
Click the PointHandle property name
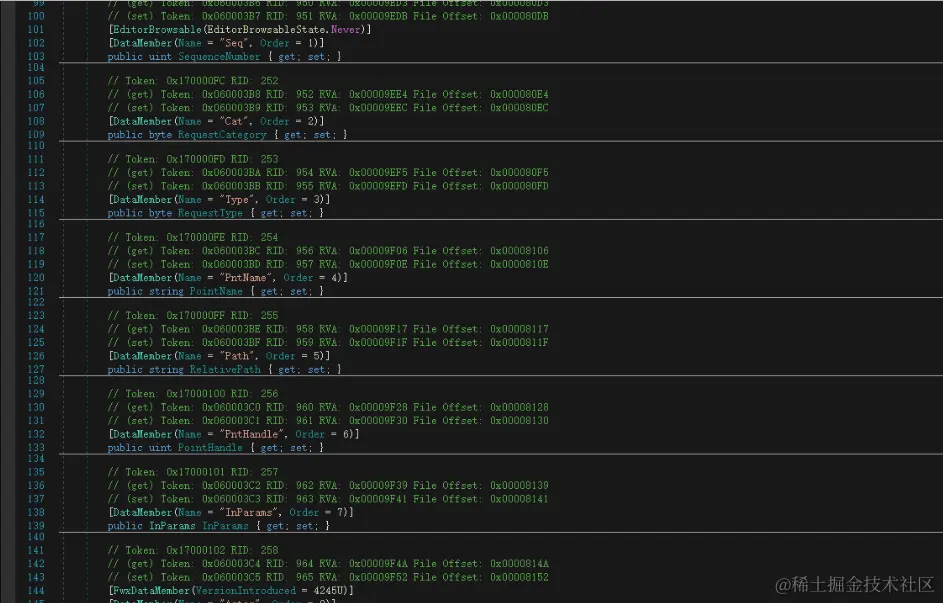[210, 447]
